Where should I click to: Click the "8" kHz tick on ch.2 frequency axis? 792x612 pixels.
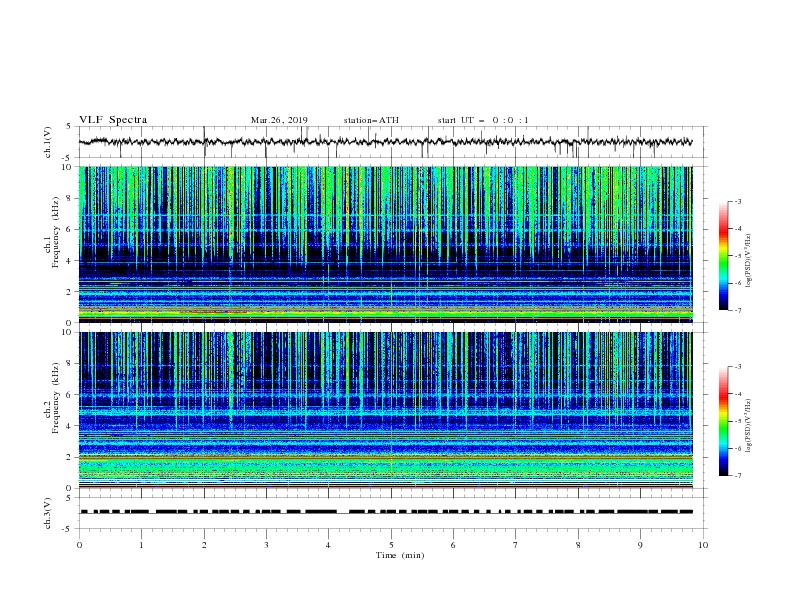pos(71,364)
